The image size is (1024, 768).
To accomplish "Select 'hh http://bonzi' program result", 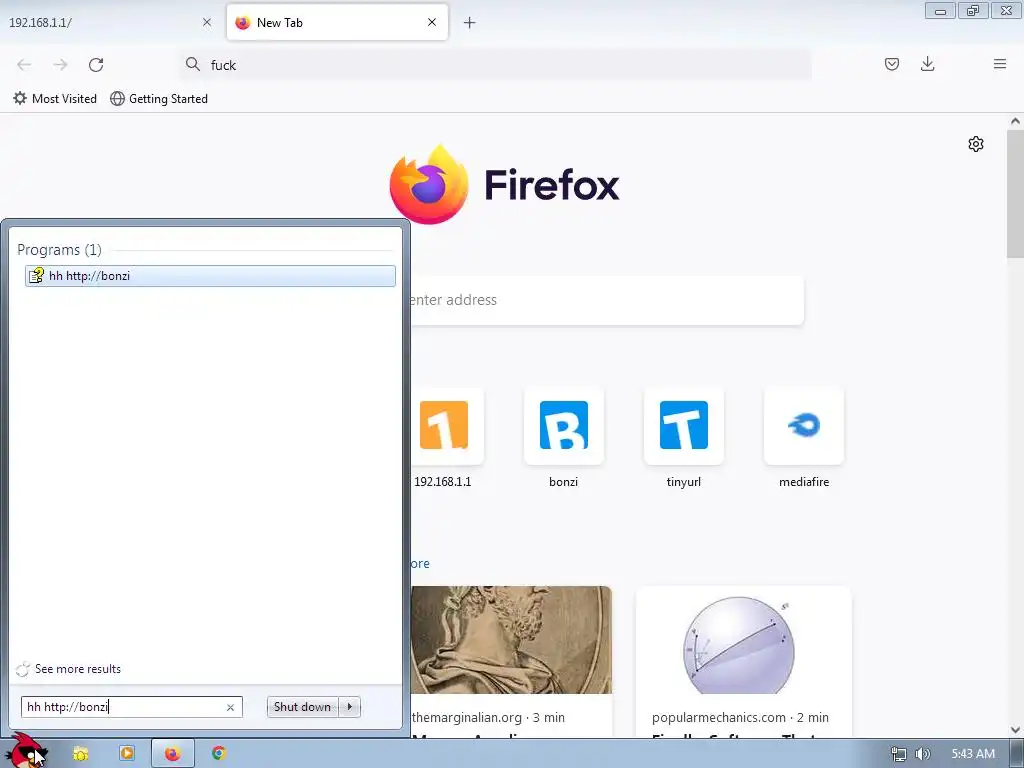I will [x=210, y=276].
